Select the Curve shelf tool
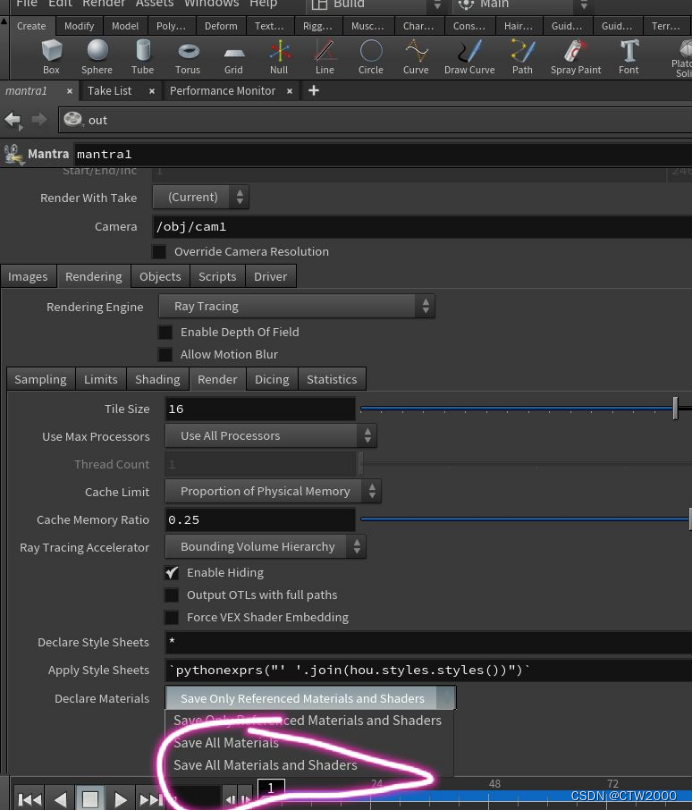693x811 pixels. pyautogui.click(x=416, y=57)
